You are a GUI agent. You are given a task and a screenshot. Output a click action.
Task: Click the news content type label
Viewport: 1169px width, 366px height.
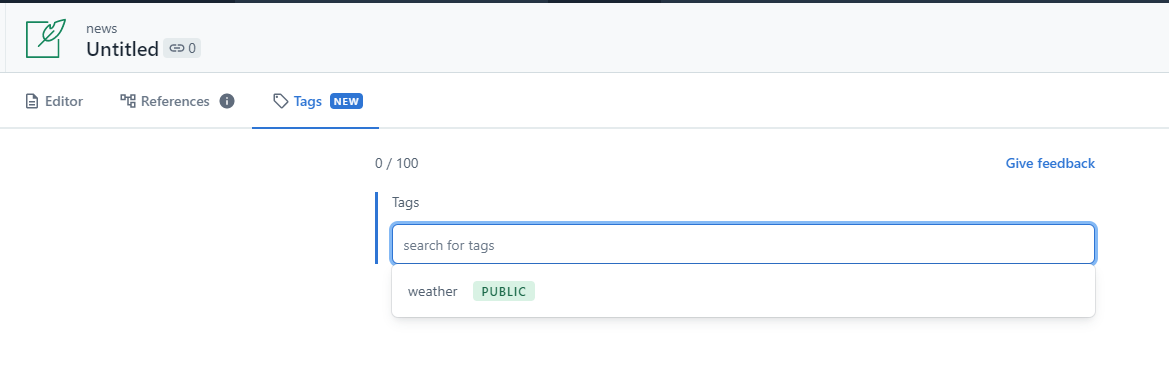(101, 28)
